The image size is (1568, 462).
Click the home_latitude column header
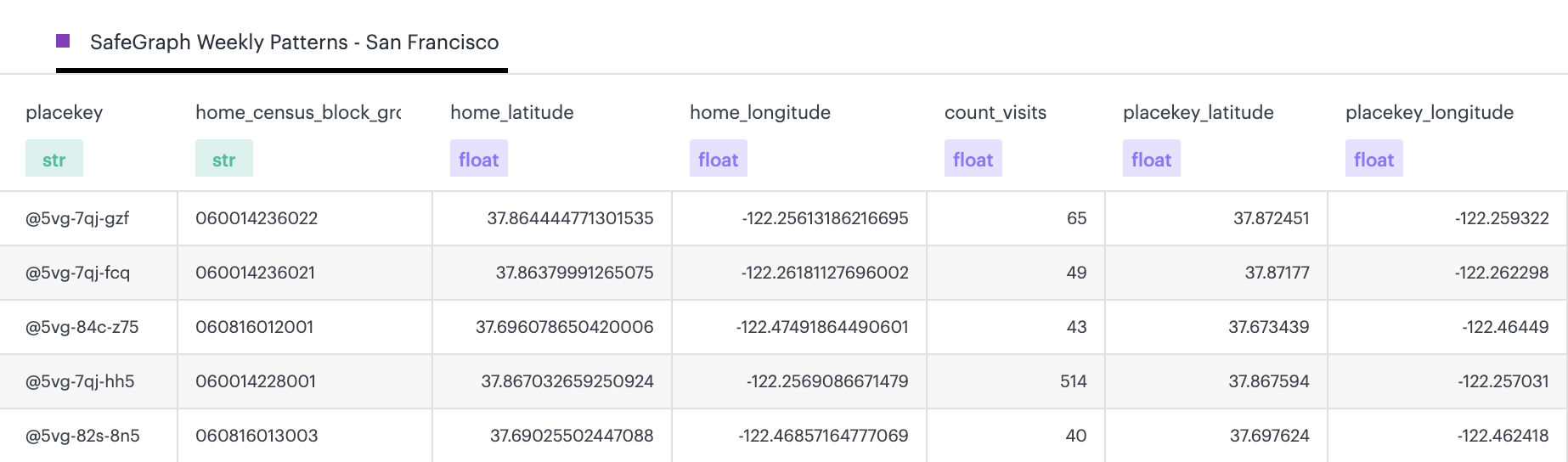[x=511, y=112]
